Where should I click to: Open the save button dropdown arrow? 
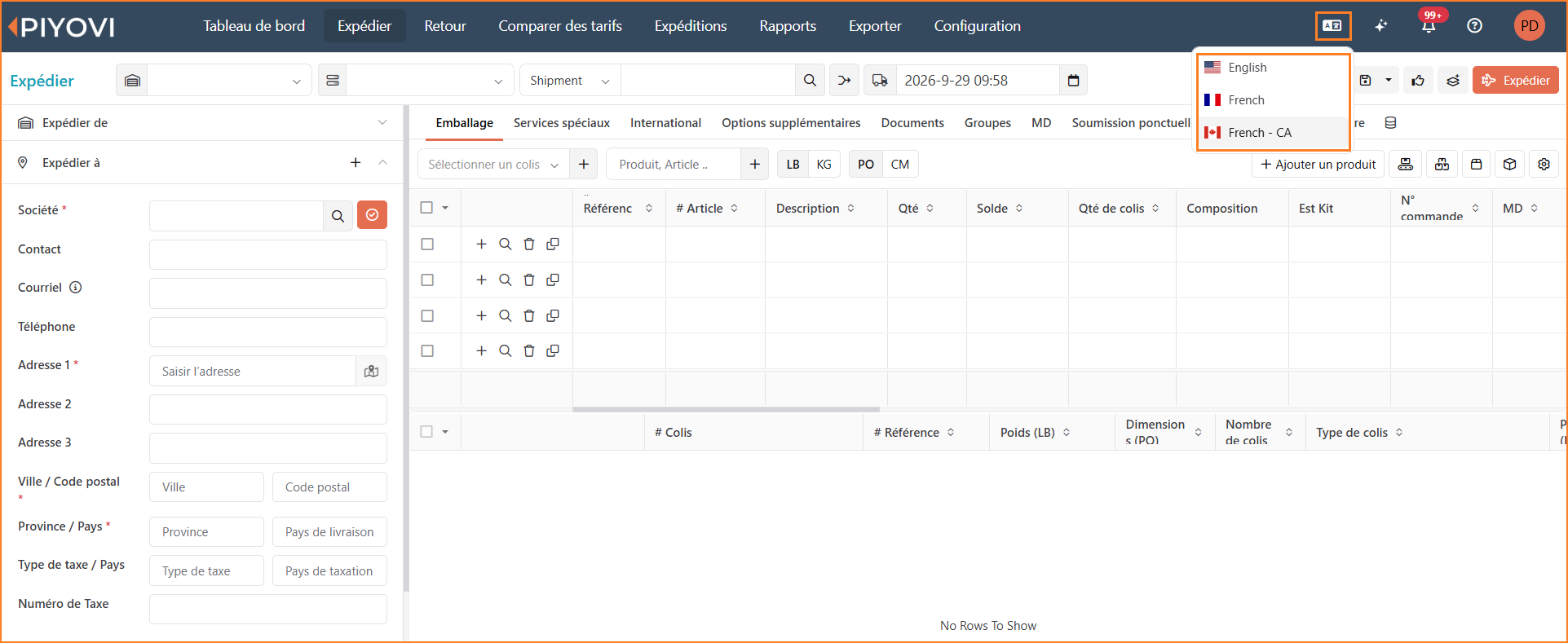(1389, 80)
